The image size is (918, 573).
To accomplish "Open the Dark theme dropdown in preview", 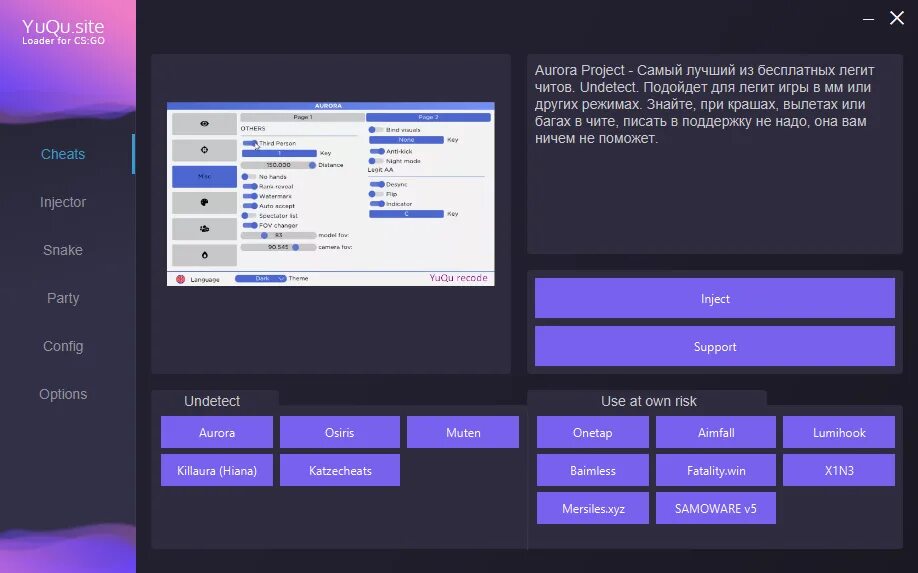I will tap(261, 279).
